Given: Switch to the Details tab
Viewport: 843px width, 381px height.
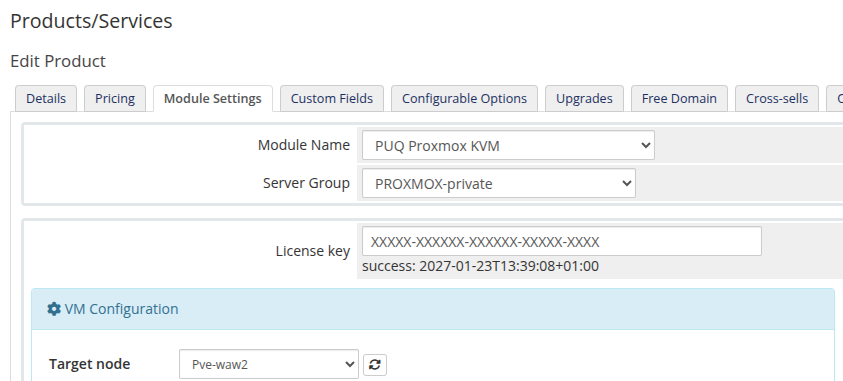Looking at the screenshot, I should 46,98.
